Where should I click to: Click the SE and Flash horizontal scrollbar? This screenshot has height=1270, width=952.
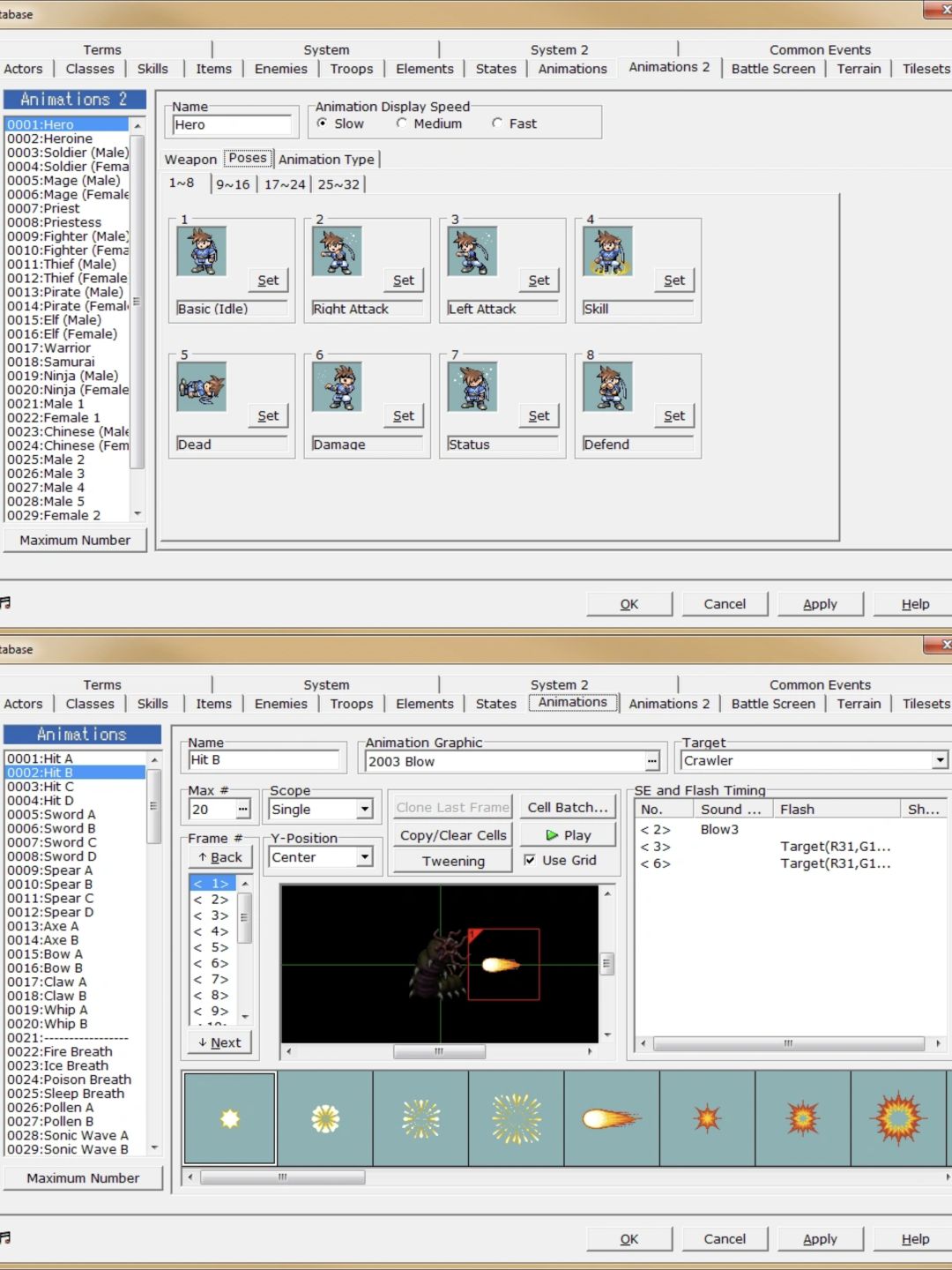click(789, 1043)
